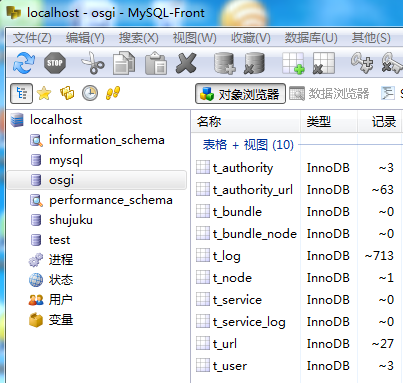Open the 编辑(Y) menu
Viewport: 403px width, 383px height.
(x=85, y=38)
